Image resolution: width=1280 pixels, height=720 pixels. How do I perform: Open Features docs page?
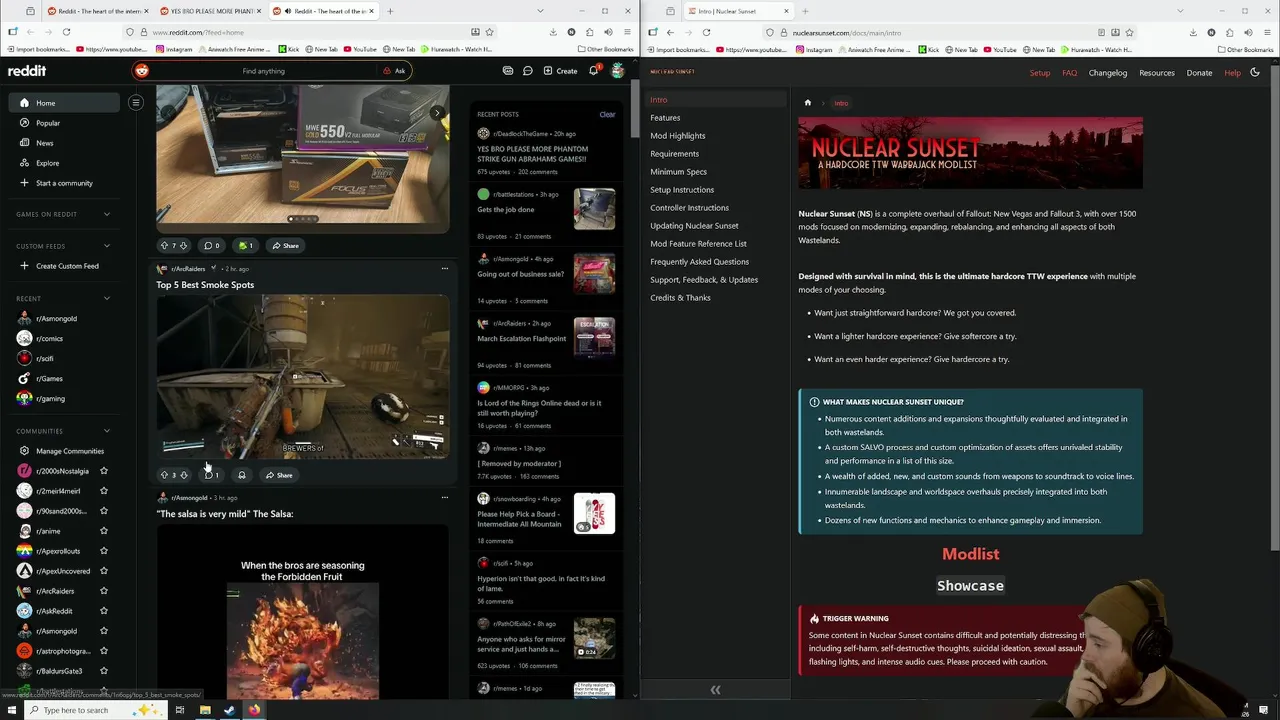click(x=665, y=118)
